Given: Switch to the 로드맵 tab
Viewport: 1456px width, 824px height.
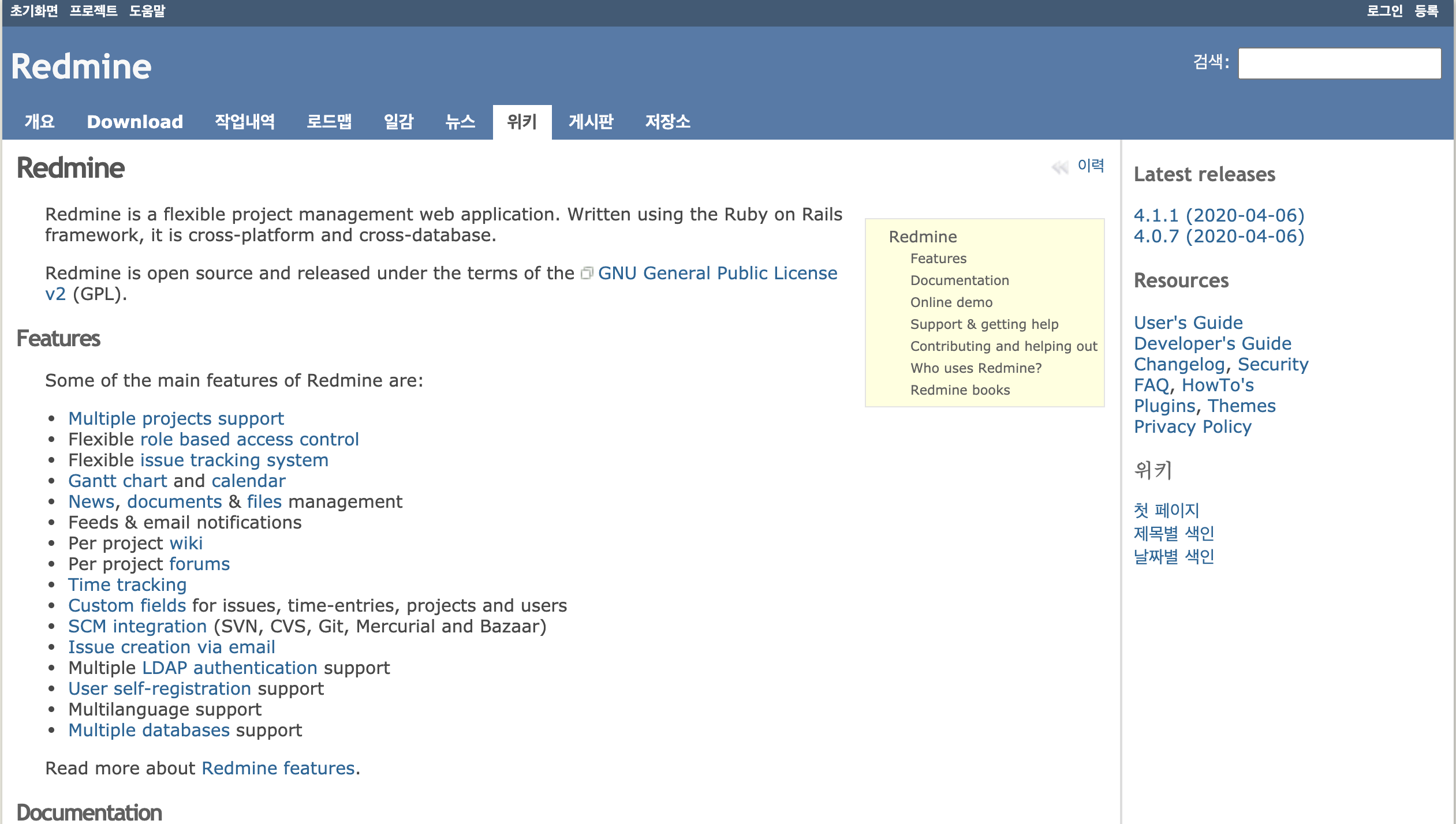Looking at the screenshot, I should (328, 122).
